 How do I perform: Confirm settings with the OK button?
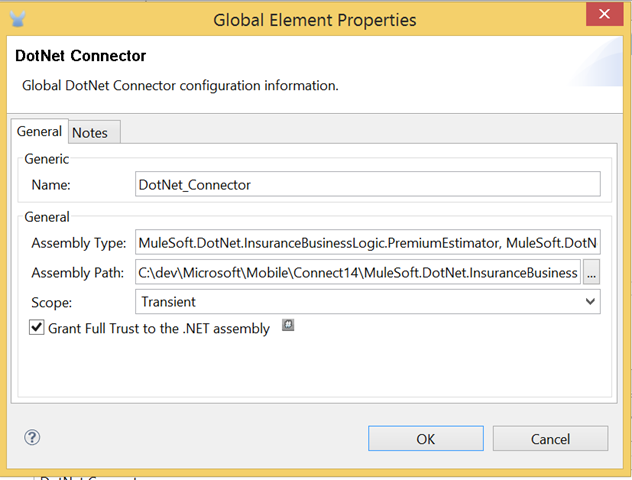pyautogui.click(x=425, y=438)
